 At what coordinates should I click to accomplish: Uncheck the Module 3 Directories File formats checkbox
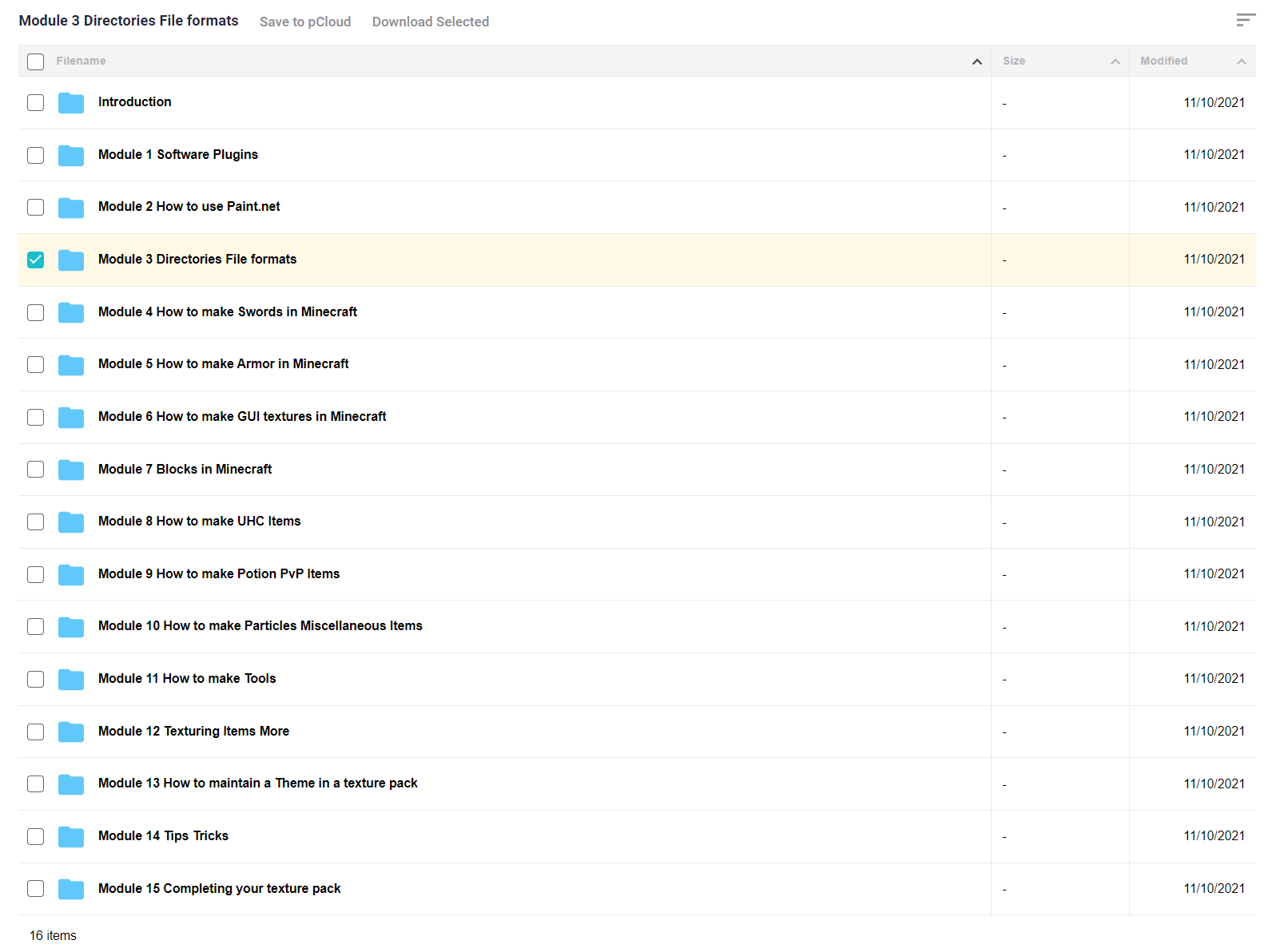tap(36, 260)
